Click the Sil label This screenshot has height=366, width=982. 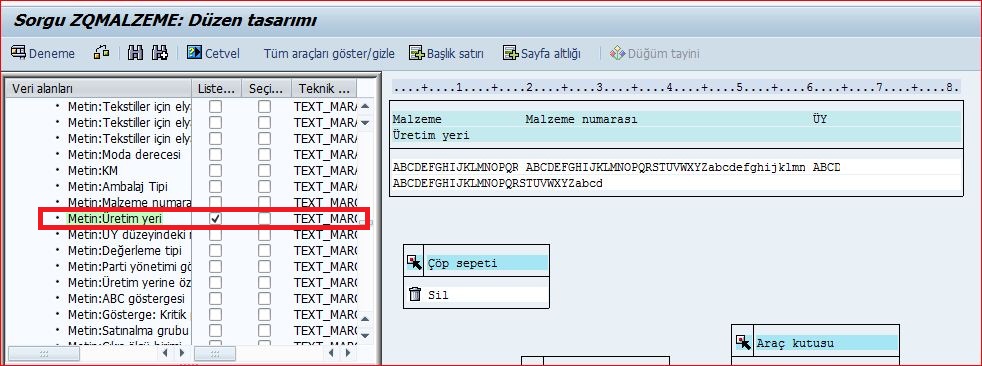coord(438,295)
